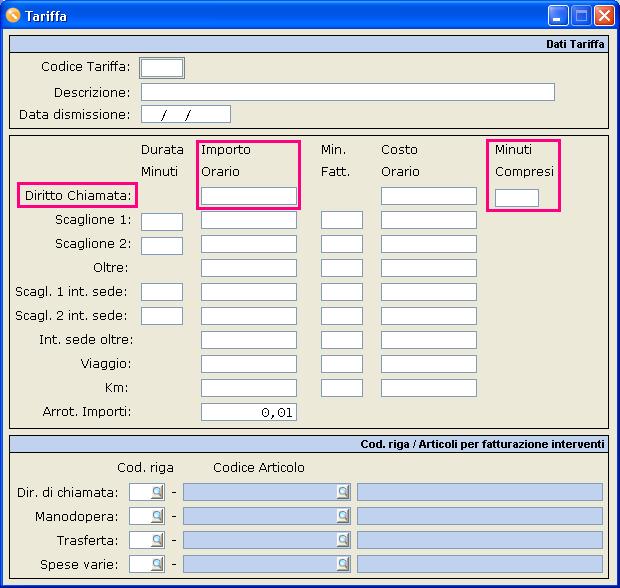The height and width of the screenshot is (588, 620).
Task: Click Viaggio Min. Fatt. field
Action: coord(342,364)
